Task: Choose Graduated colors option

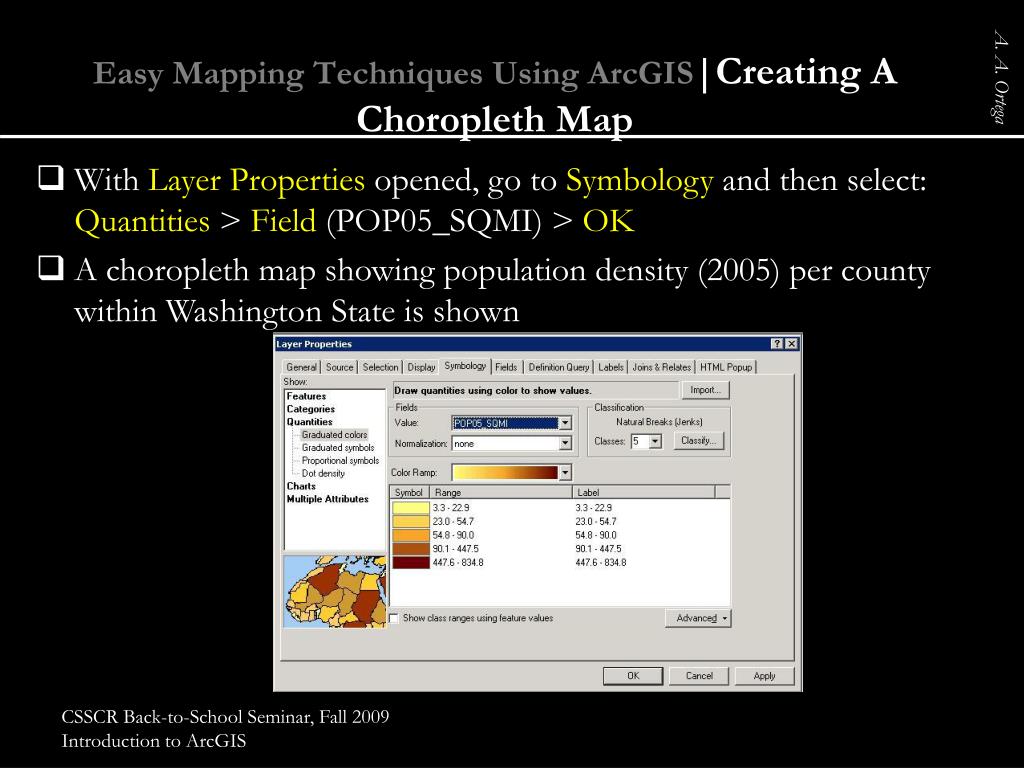Action: (334, 435)
